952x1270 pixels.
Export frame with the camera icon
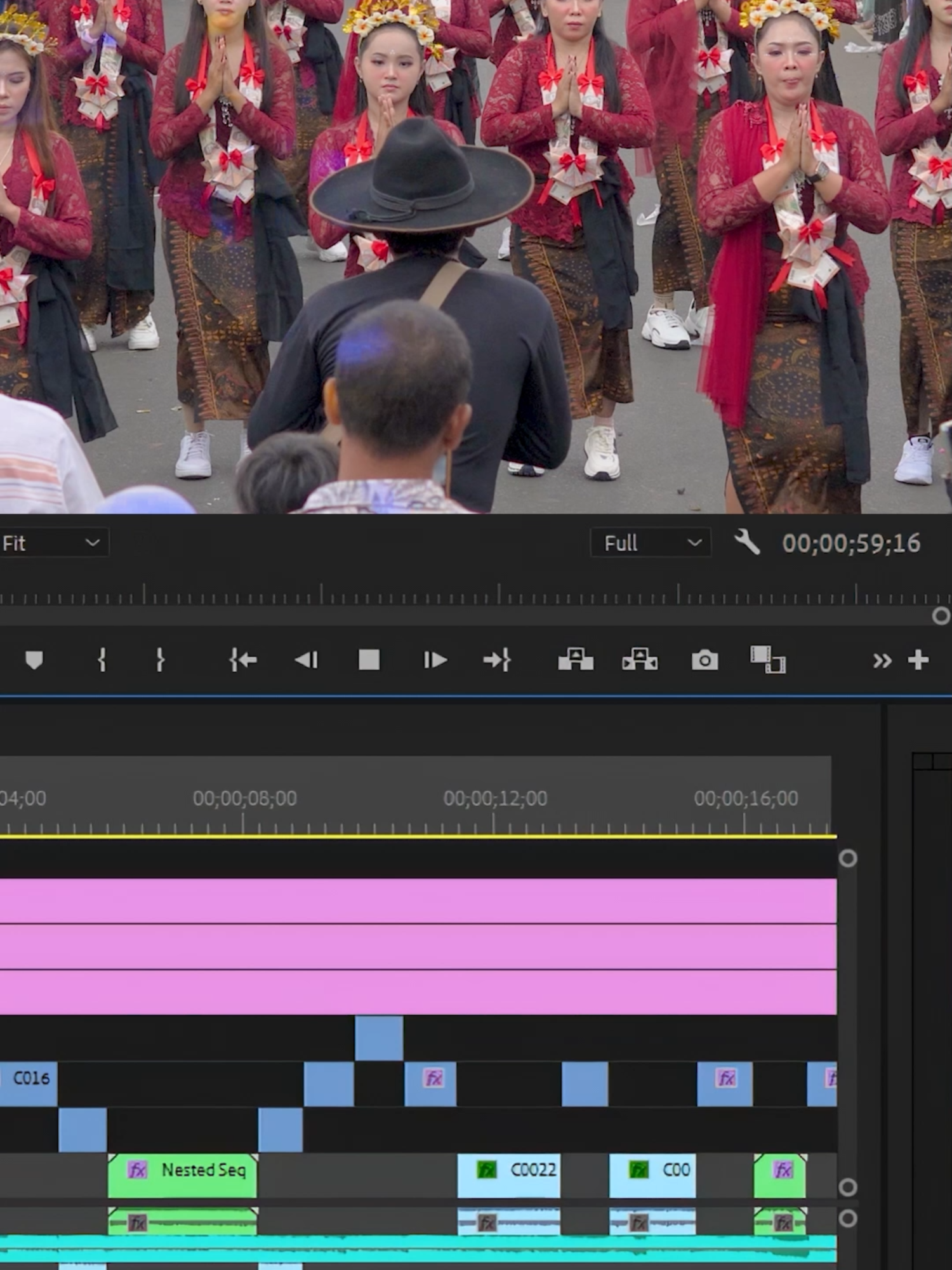[x=705, y=660]
